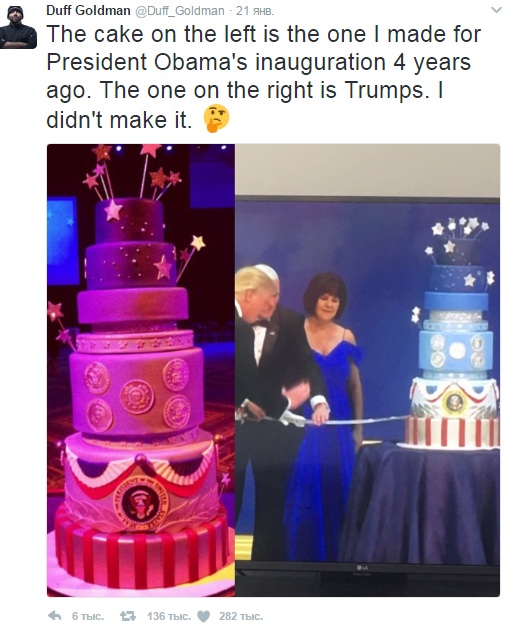The image size is (506, 634).
Task: Click the presidential seal on pink cake
Action: coord(141,503)
